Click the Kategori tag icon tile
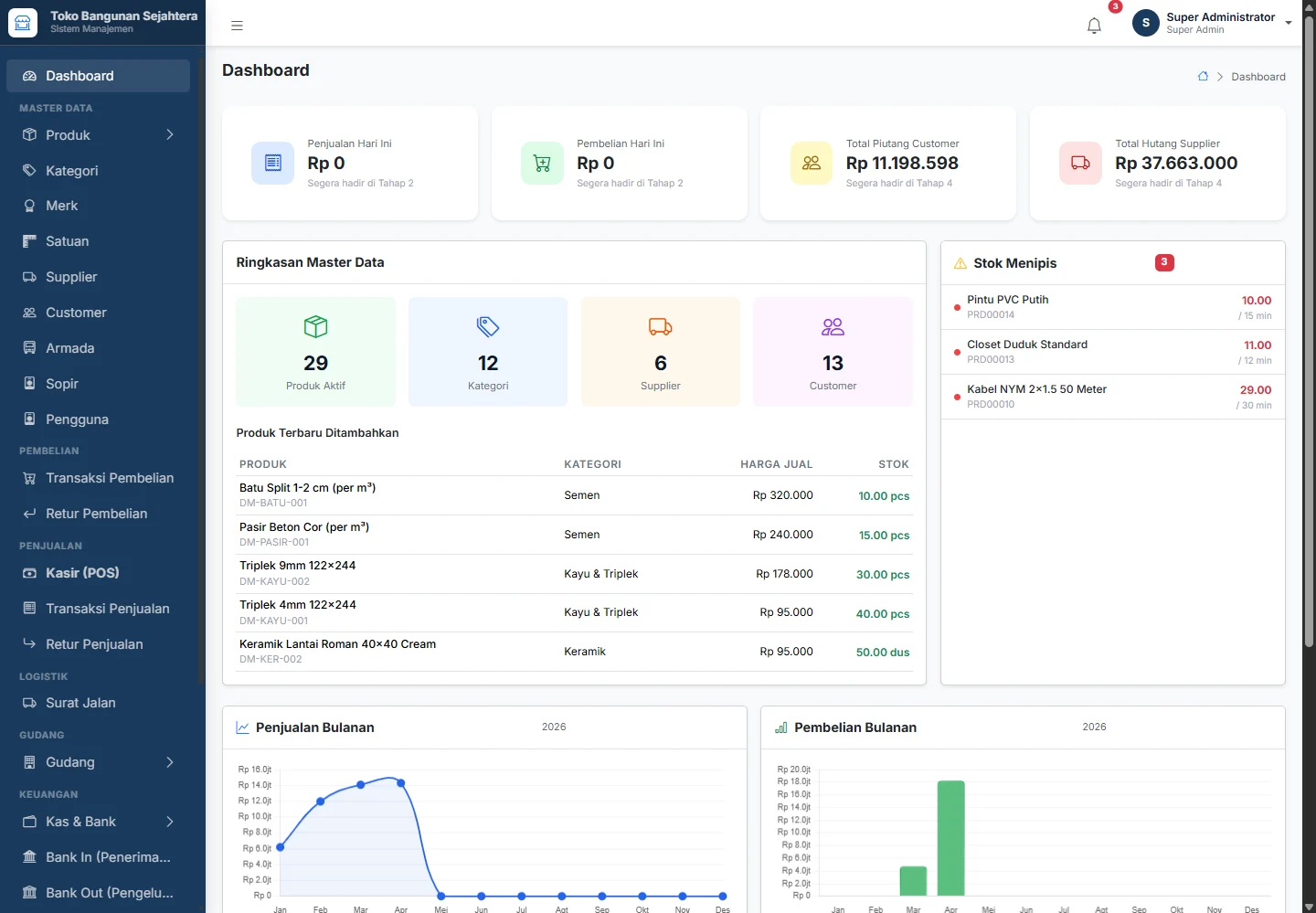The width and height of the screenshot is (1316, 913). click(x=488, y=352)
